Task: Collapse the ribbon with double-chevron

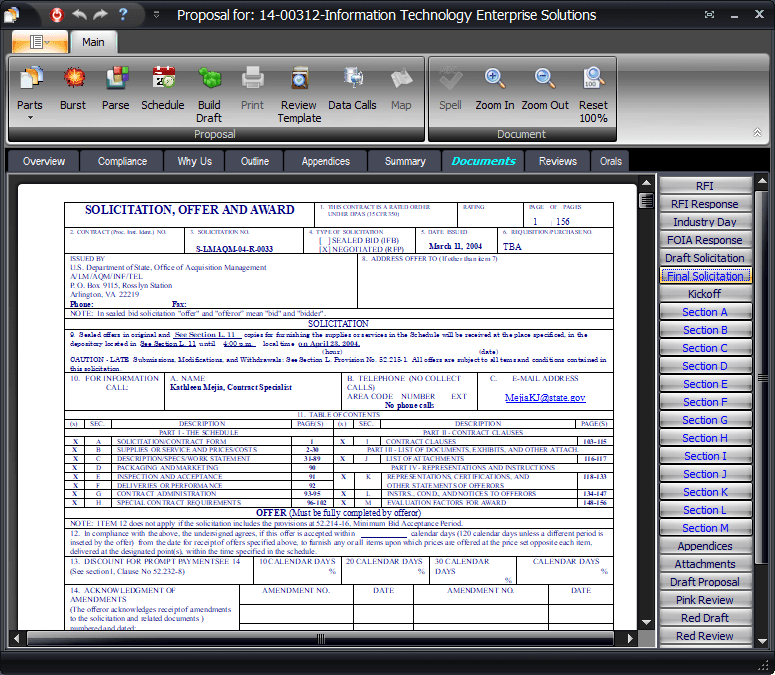Action: tap(757, 132)
